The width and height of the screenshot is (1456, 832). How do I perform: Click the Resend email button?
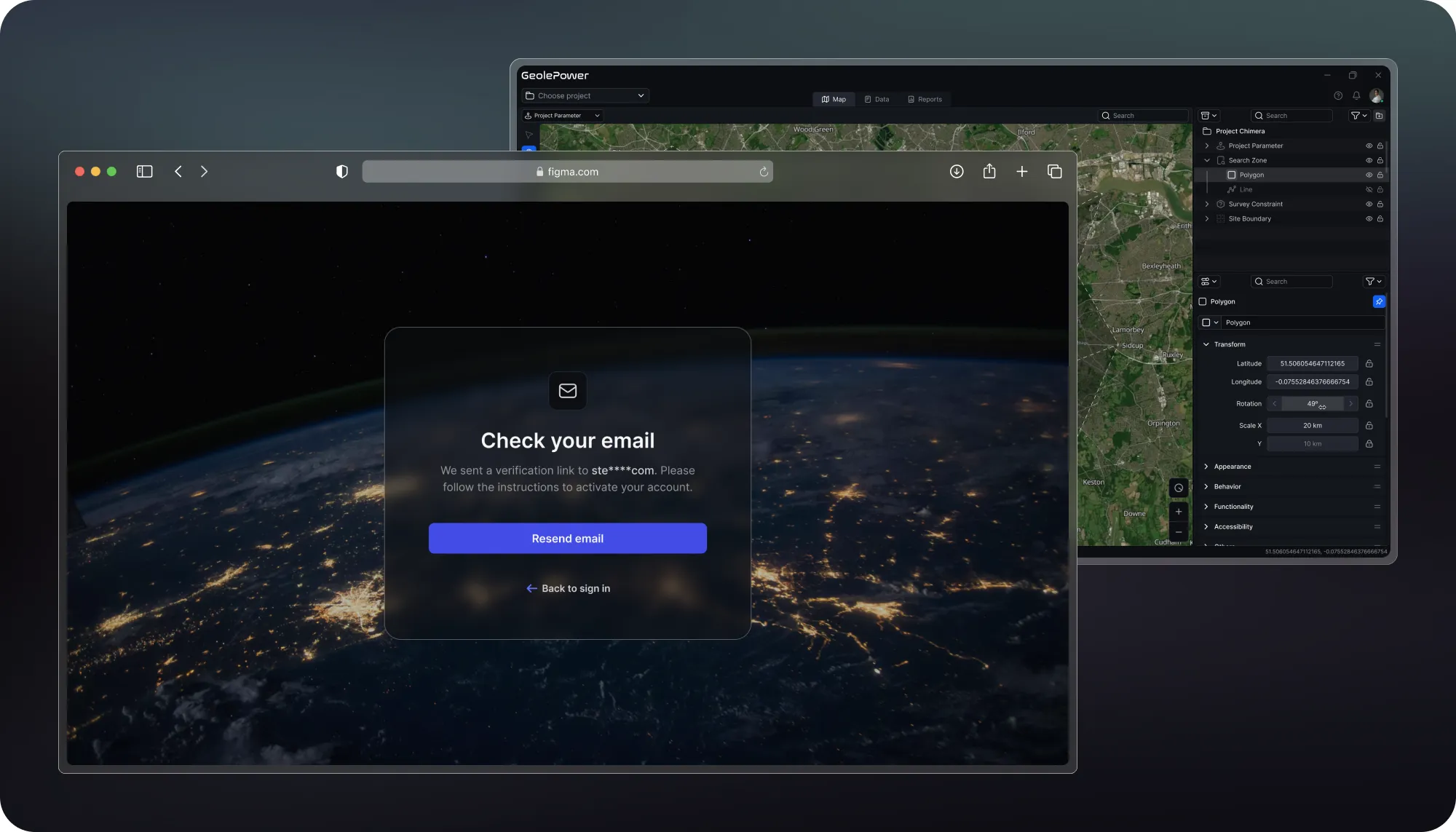pyautogui.click(x=568, y=538)
